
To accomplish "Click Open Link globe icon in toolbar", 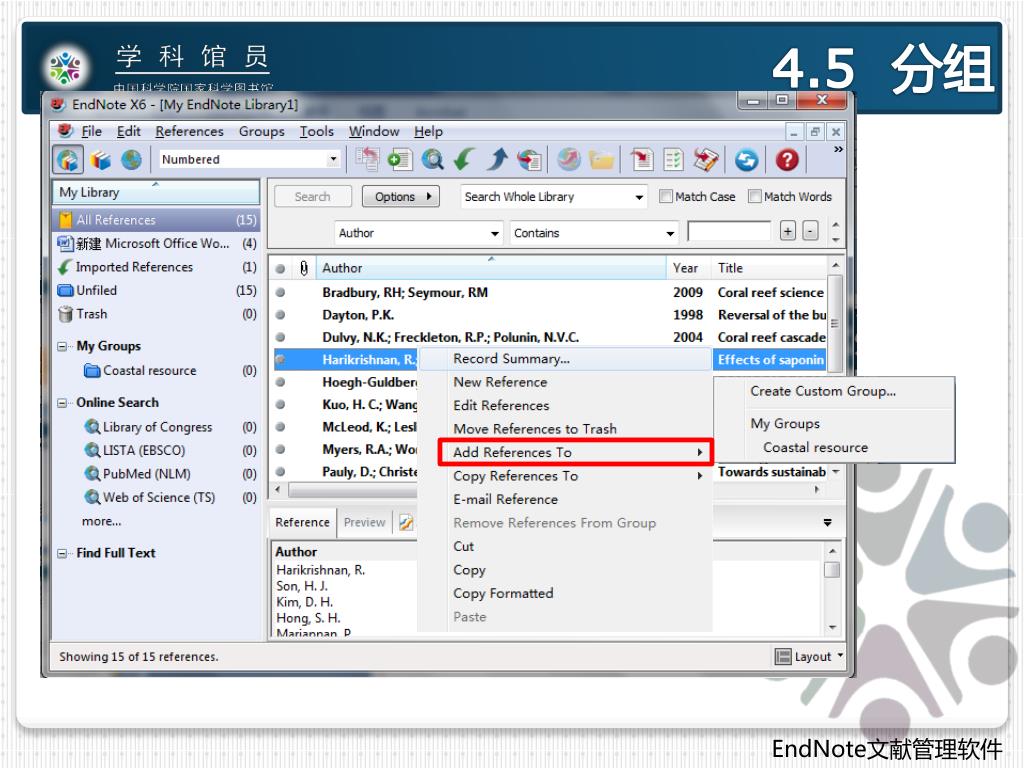I will [569, 159].
